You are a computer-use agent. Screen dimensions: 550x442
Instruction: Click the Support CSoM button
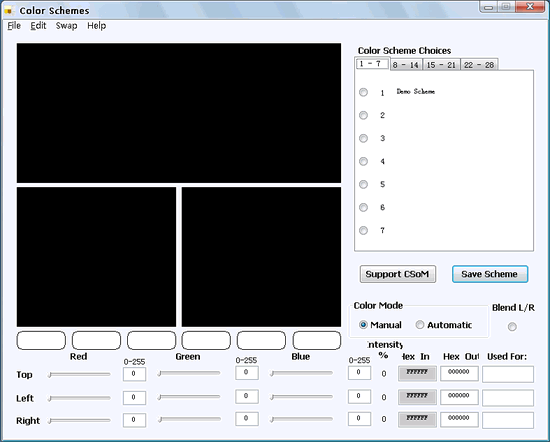[397, 274]
